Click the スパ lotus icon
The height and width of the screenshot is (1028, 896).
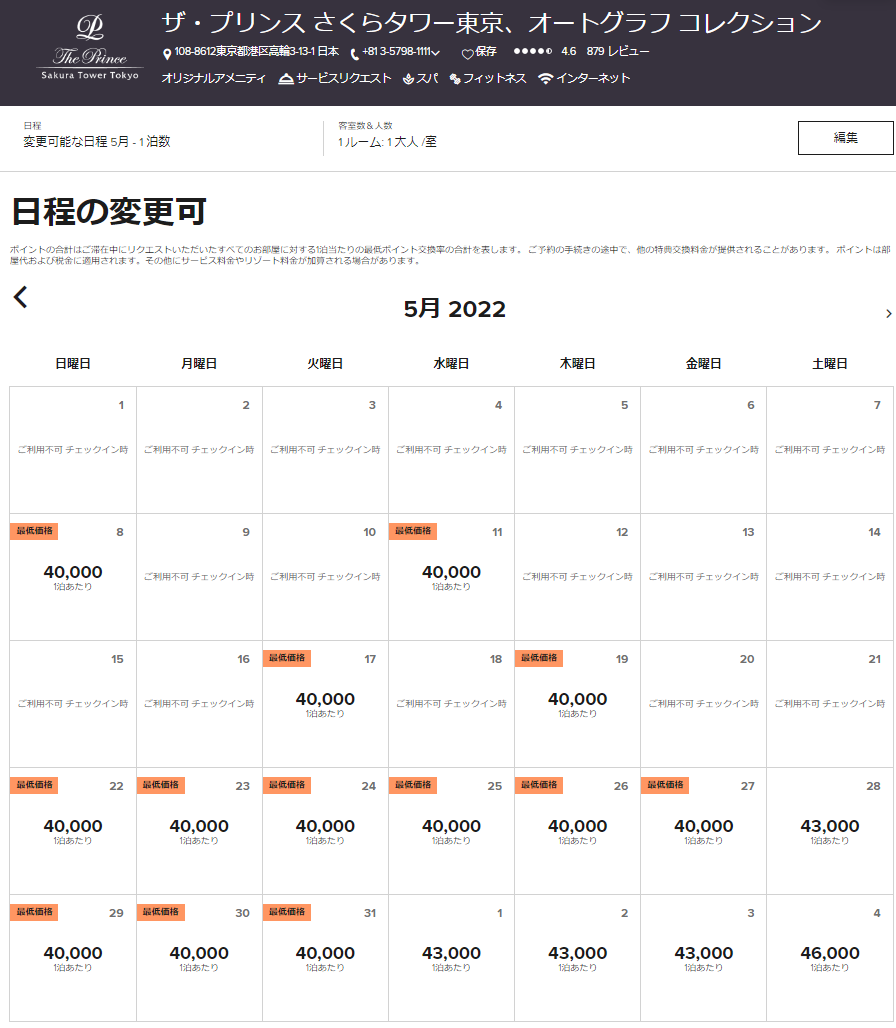pos(409,79)
